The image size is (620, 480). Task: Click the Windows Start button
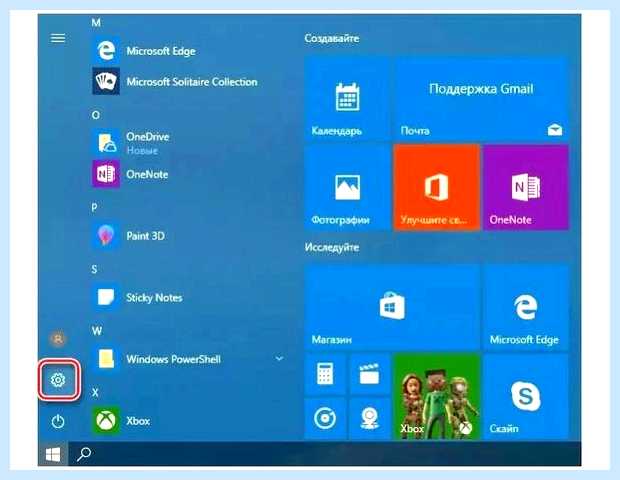click(53, 454)
